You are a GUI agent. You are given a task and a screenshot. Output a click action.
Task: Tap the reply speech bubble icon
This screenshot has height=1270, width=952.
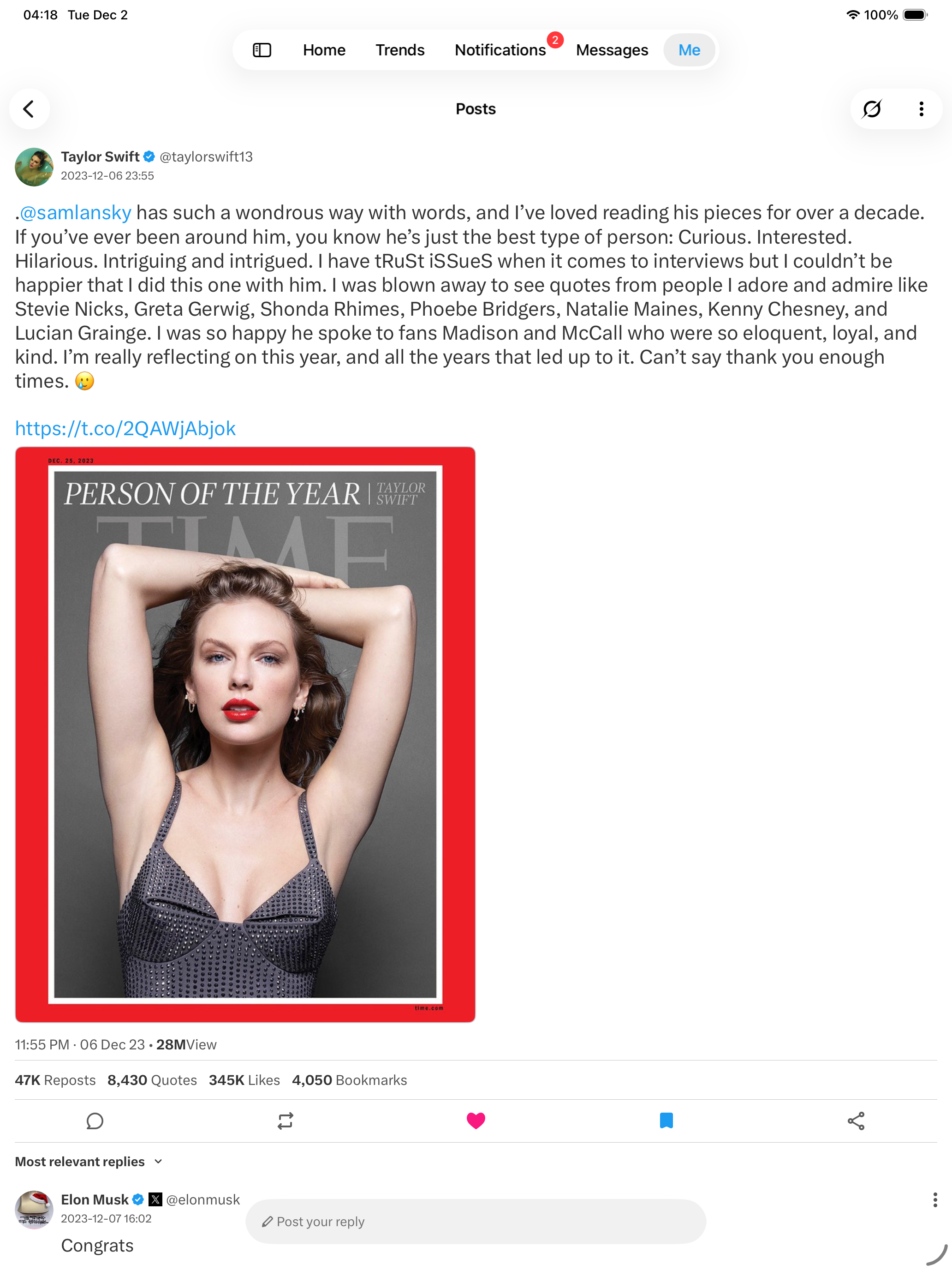coord(95,1121)
